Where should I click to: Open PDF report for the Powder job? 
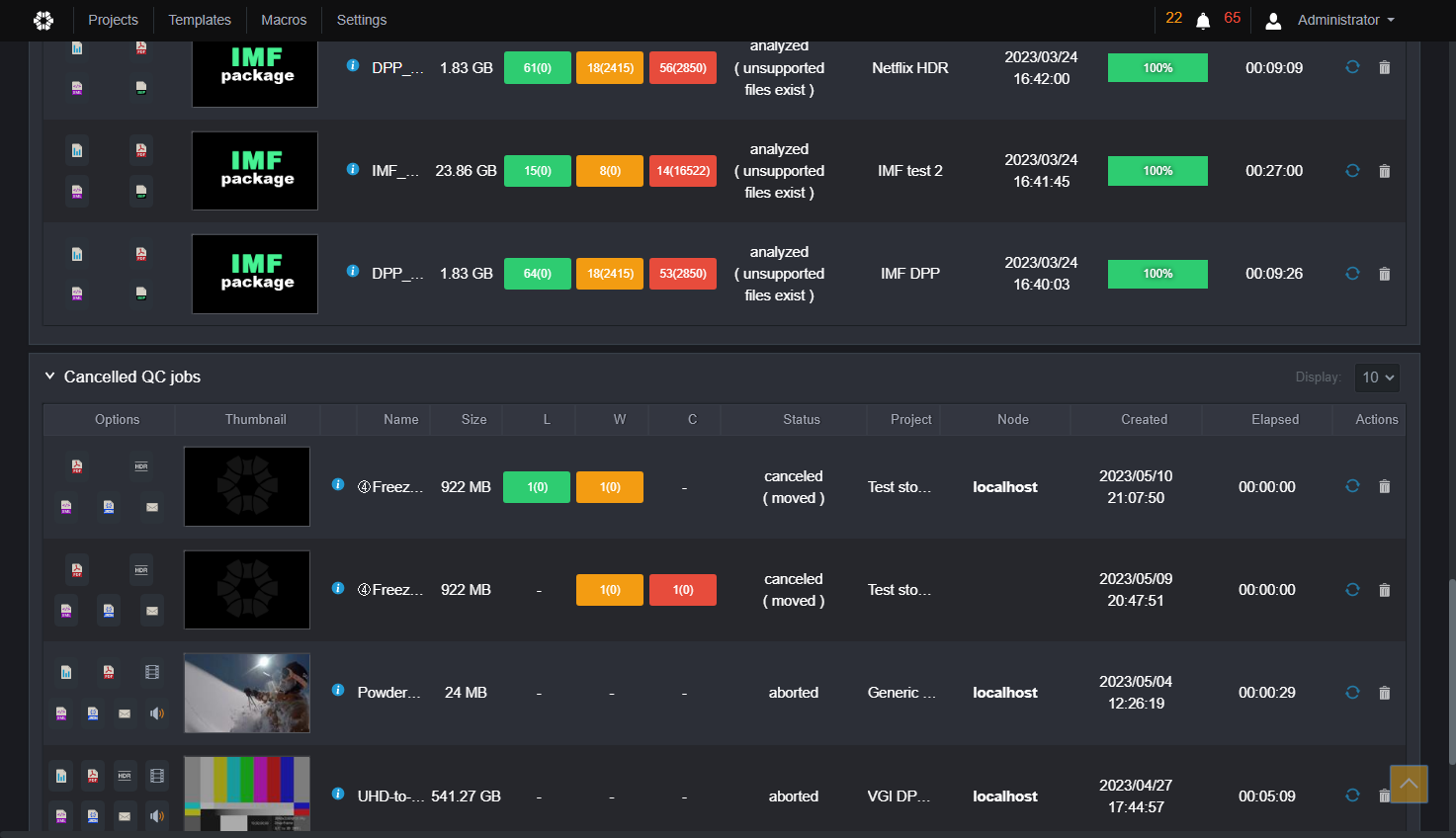click(x=109, y=672)
